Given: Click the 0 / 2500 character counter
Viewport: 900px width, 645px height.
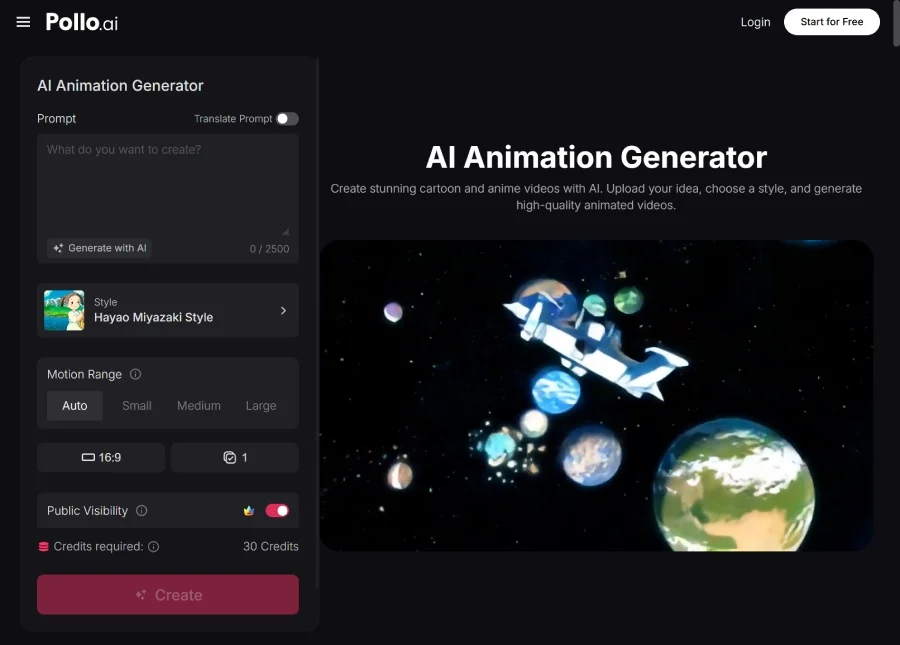Looking at the screenshot, I should 269,248.
